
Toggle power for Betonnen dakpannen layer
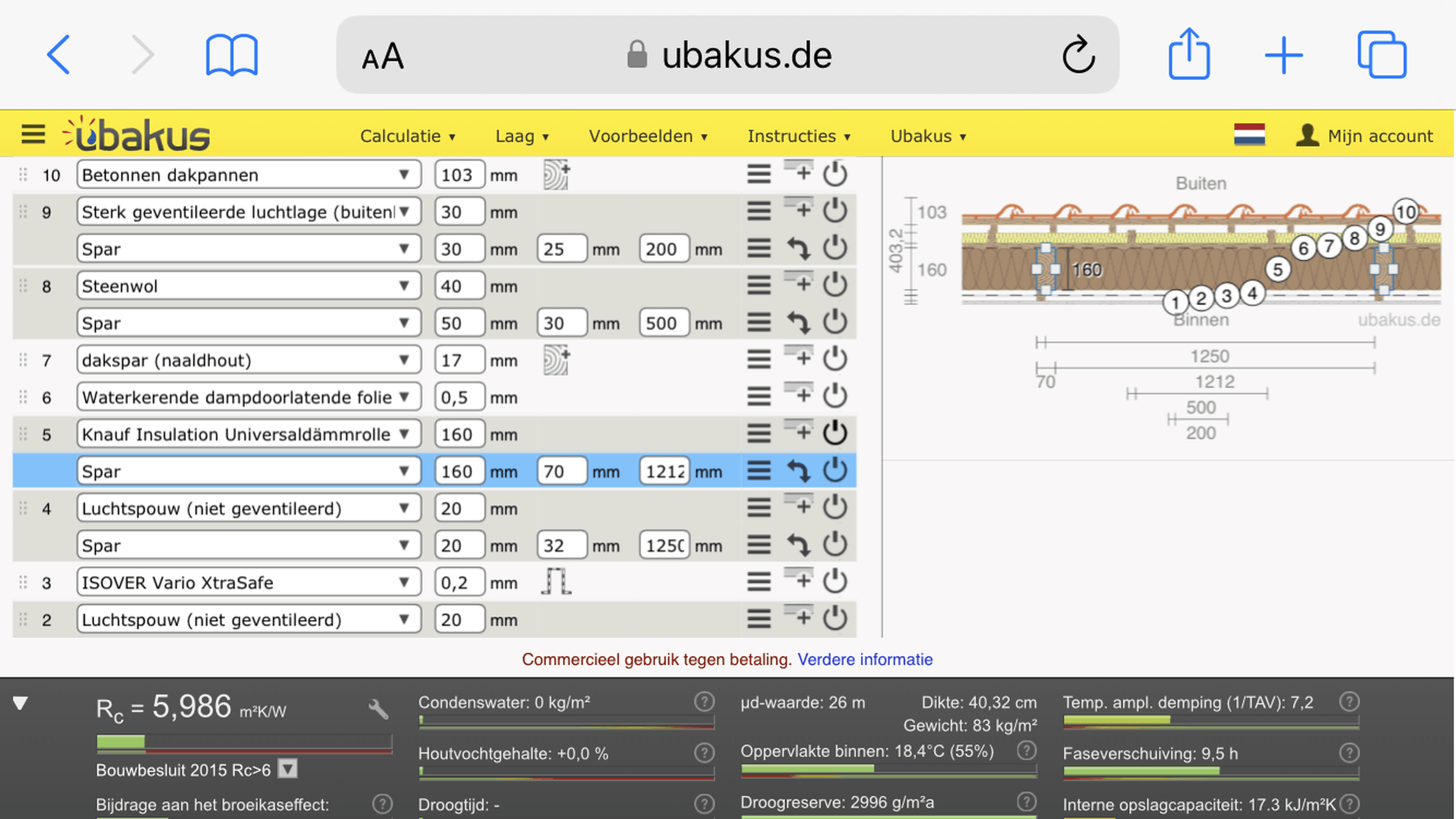coord(835,174)
